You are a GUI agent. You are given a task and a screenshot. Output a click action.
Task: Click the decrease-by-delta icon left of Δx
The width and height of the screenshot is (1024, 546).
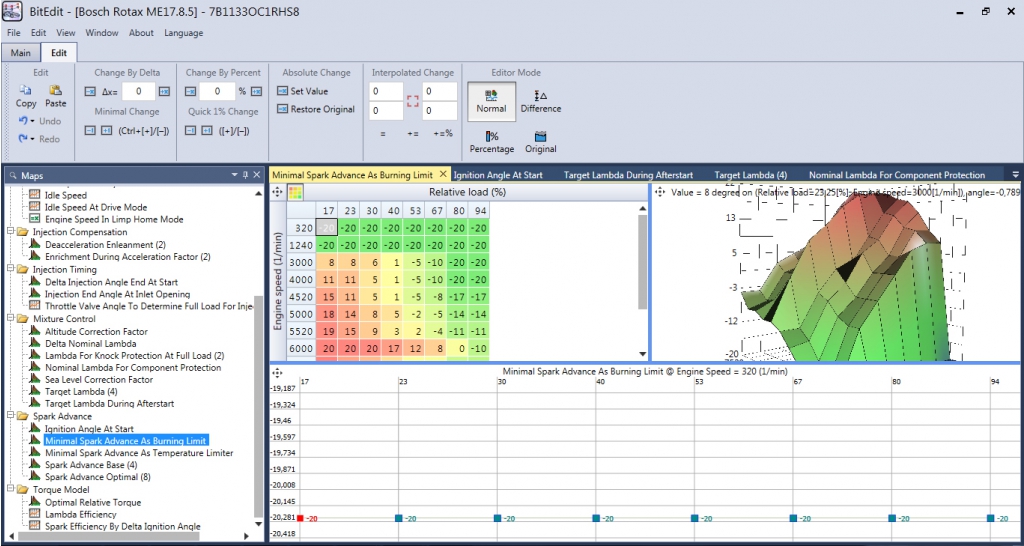click(90, 91)
